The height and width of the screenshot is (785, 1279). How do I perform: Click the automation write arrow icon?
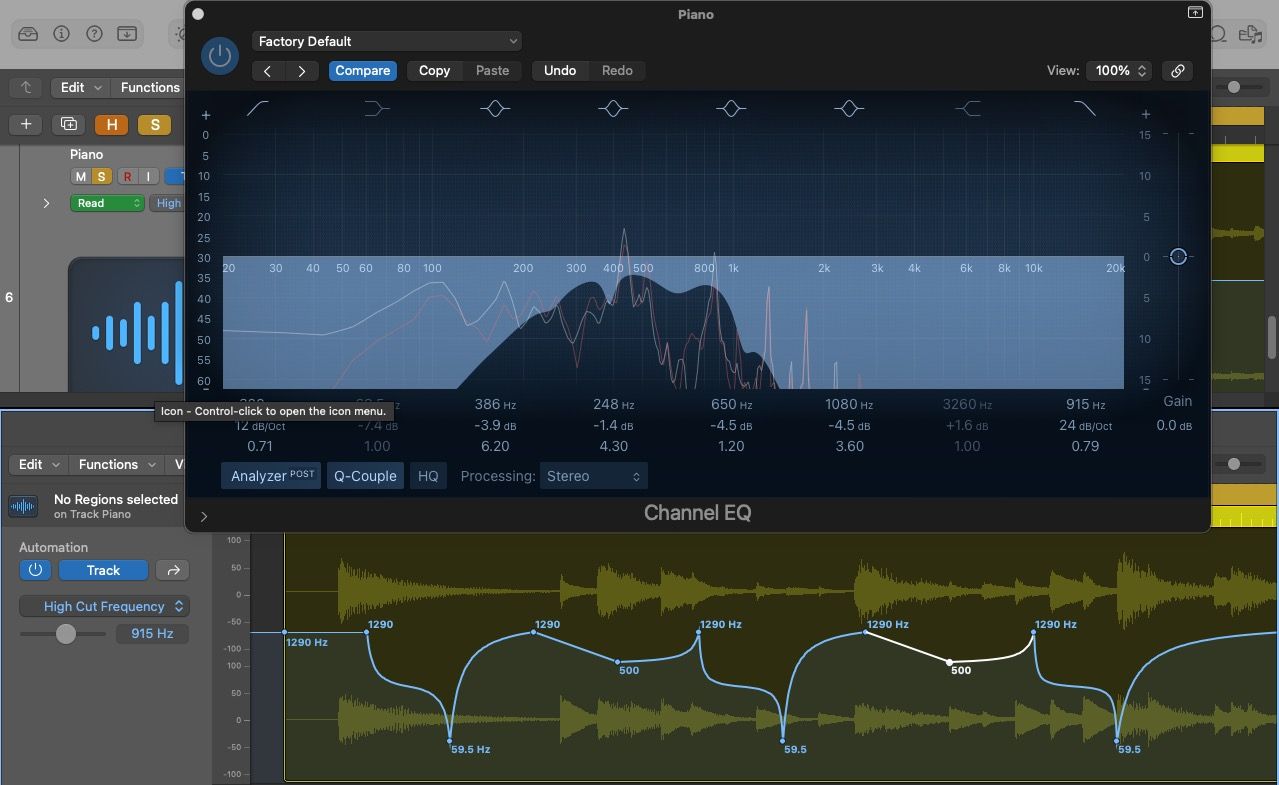click(172, 569)
